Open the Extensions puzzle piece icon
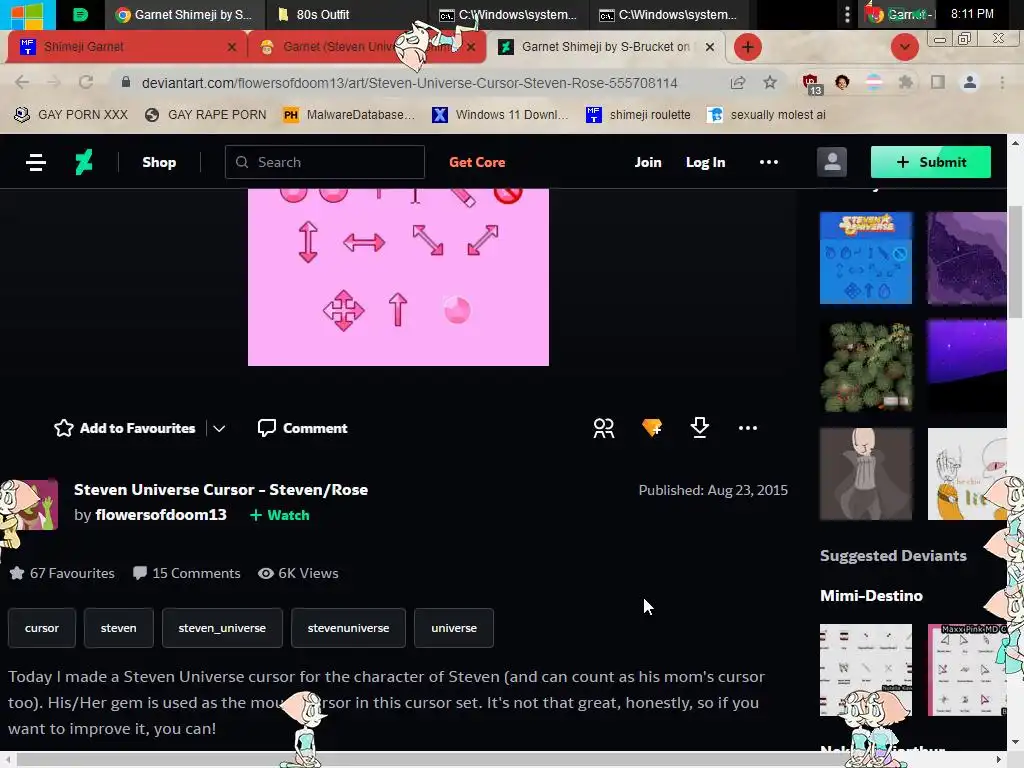 (x=906, y=82)
